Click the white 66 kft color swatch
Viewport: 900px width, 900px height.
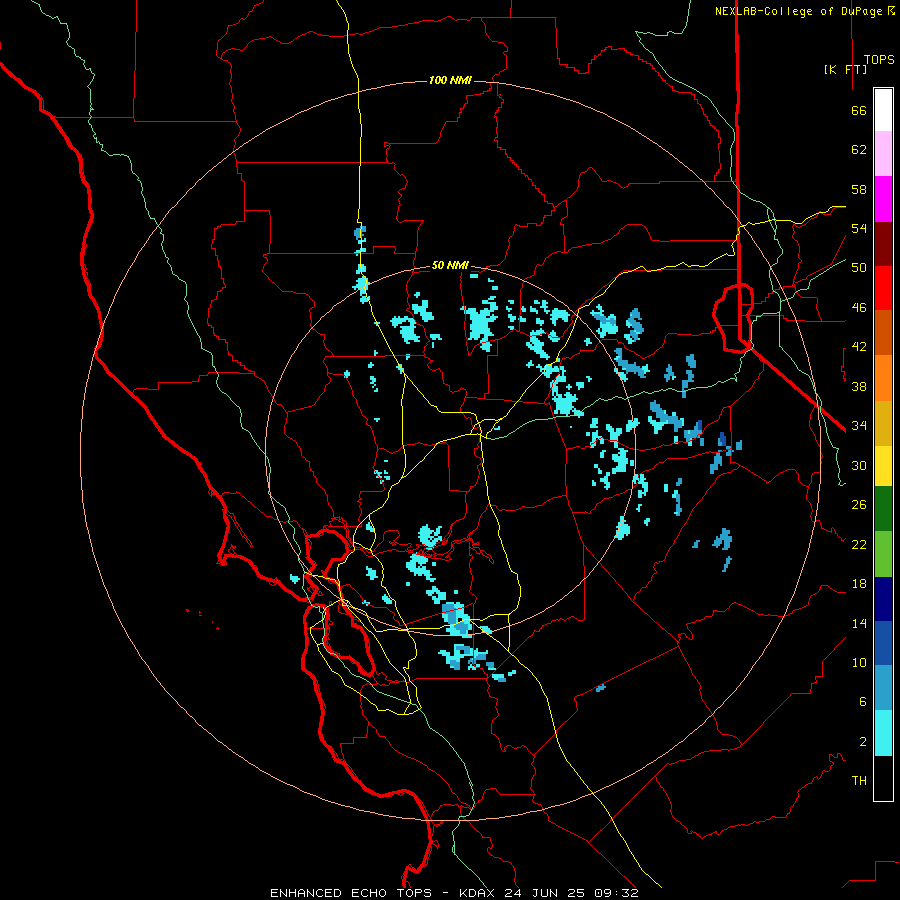[x=883, y=110]
